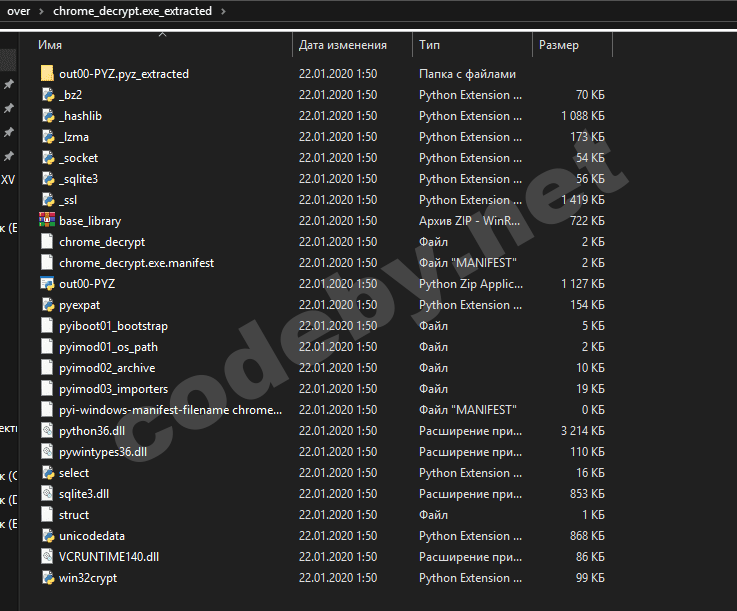
Task: Click the pyimod03_importers file icon
Action: tap(47, 389)
